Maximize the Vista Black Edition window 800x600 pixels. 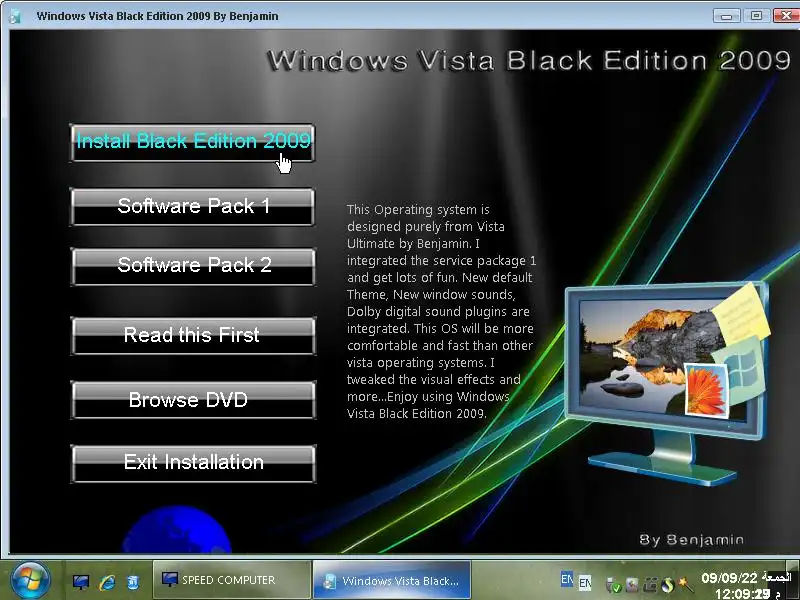click(756, 16)
